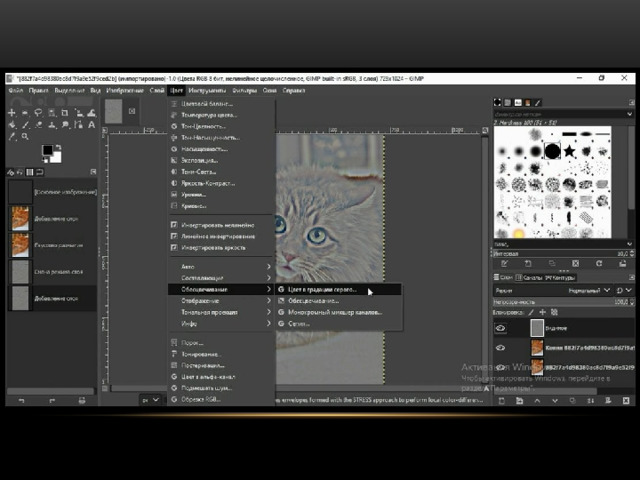Viewport: 640px width, 480px height.
Task: Expand the Авто submenu
Action: tap(221, 267)
